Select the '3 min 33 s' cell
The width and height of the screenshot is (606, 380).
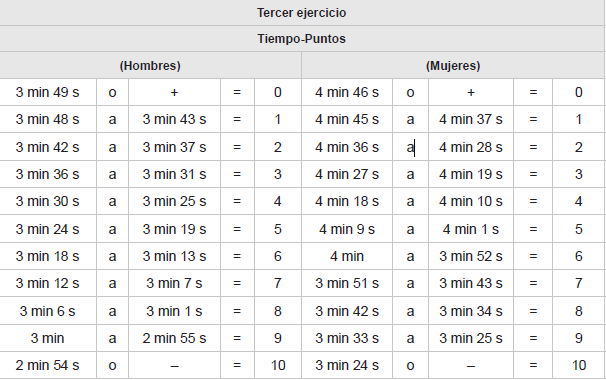[x=347, y=338]
